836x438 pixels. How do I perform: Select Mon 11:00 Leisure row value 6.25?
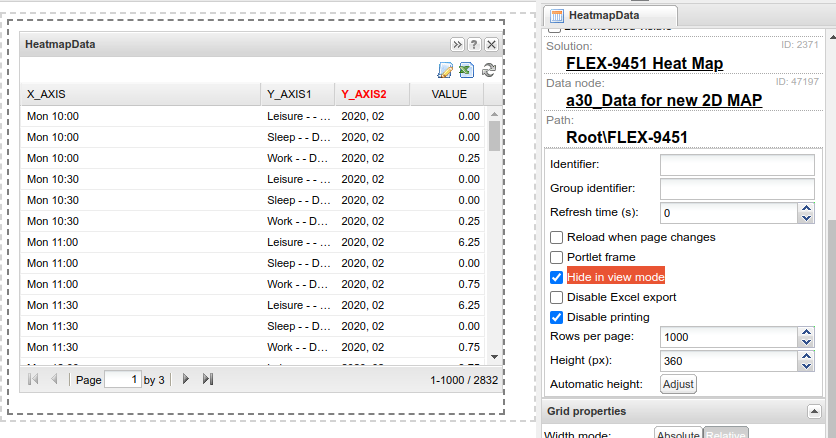252,242
